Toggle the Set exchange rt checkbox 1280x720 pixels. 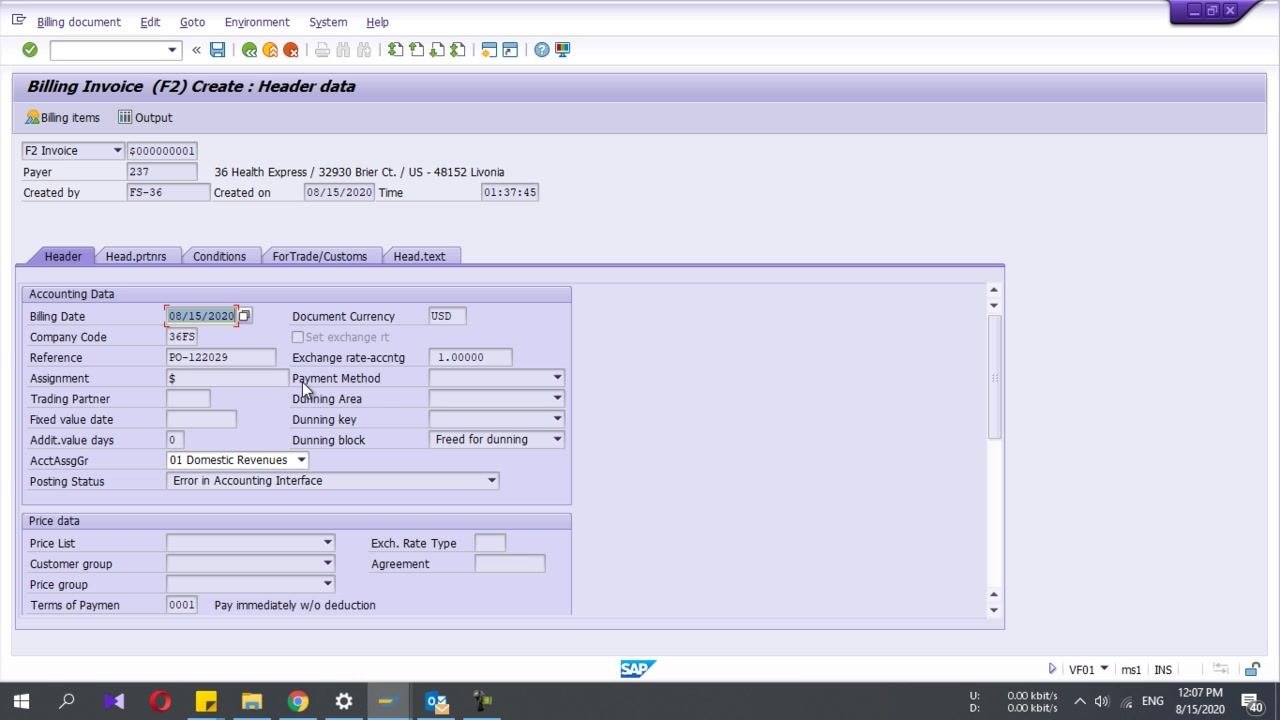pyautogui.click(x=298, y=337)
